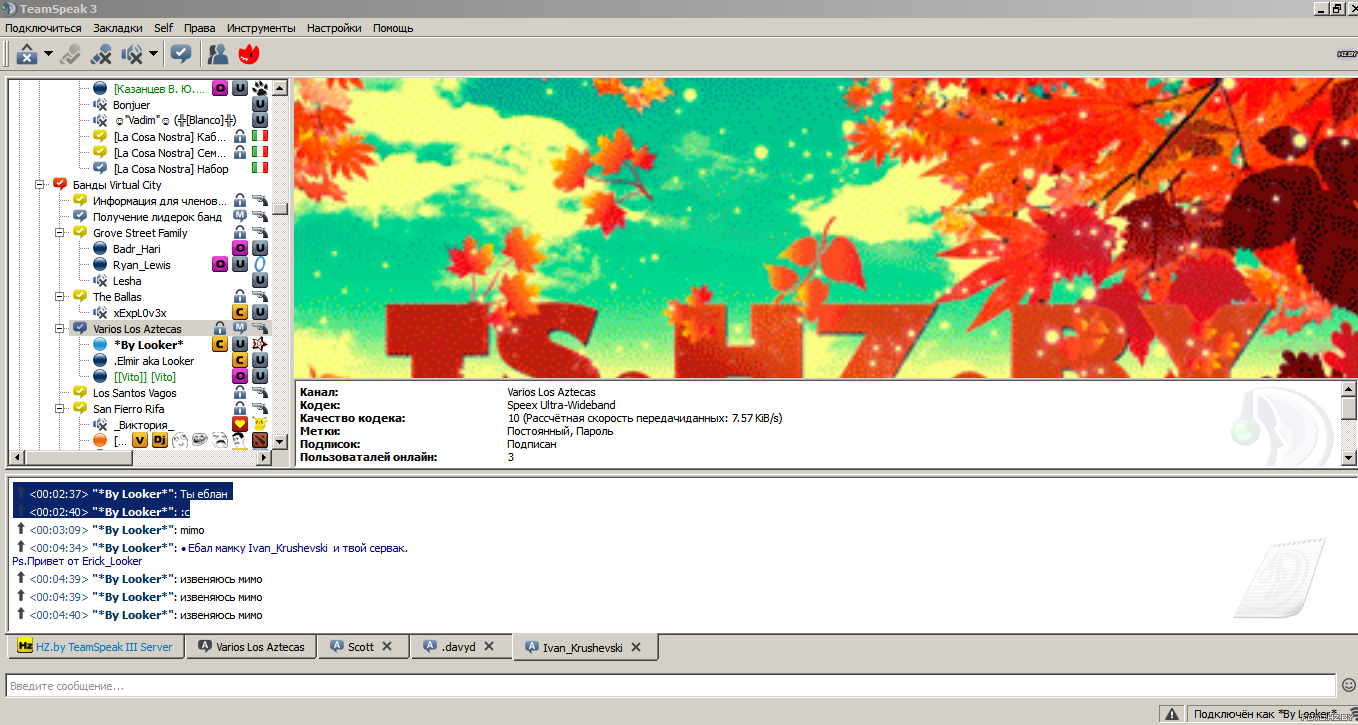1358x725 pixels.
Task: Click the muted speaker icon beside Lesha
Action: 100,281
